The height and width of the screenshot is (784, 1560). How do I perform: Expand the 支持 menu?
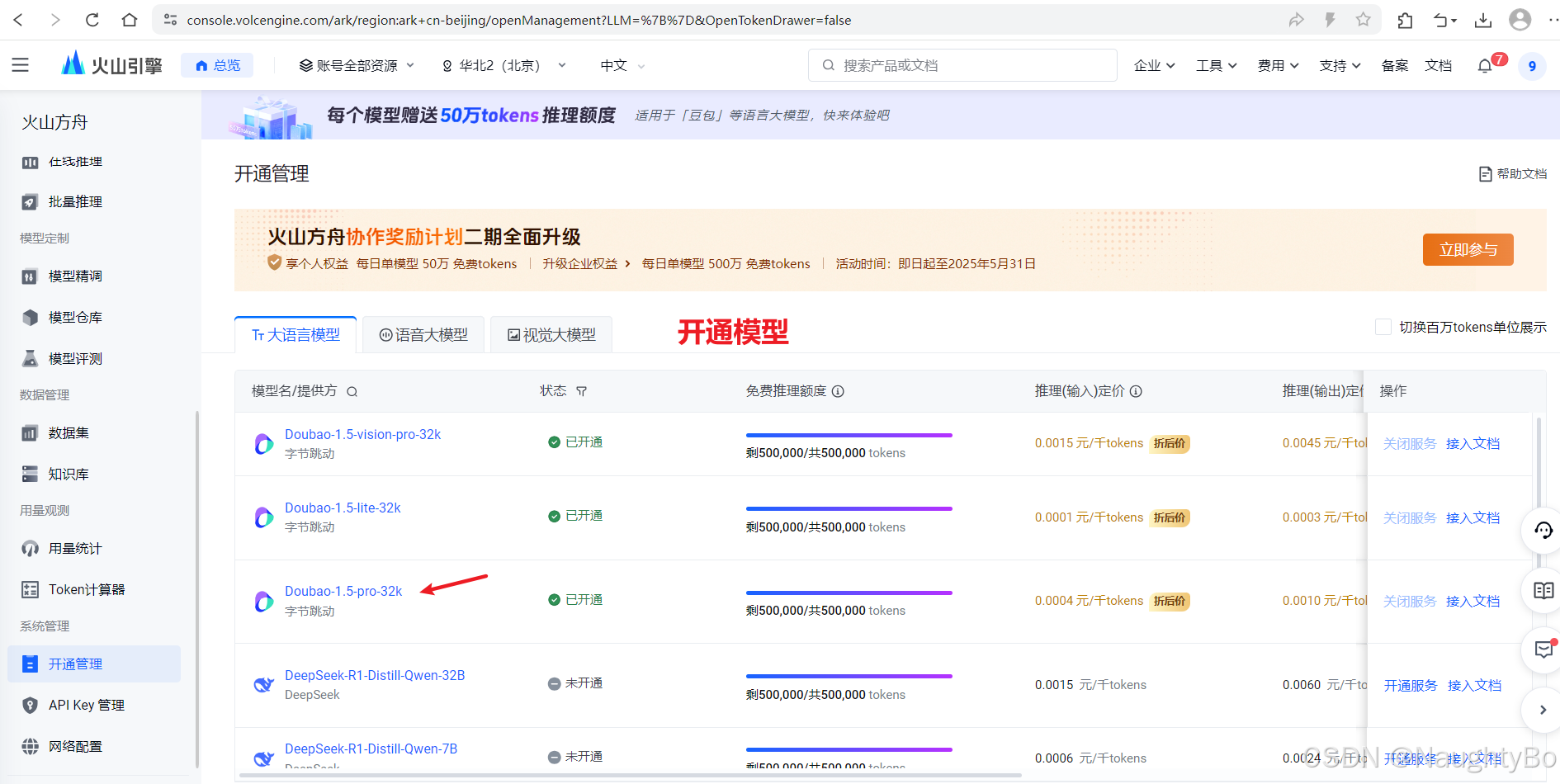(x=1340, y=65)
